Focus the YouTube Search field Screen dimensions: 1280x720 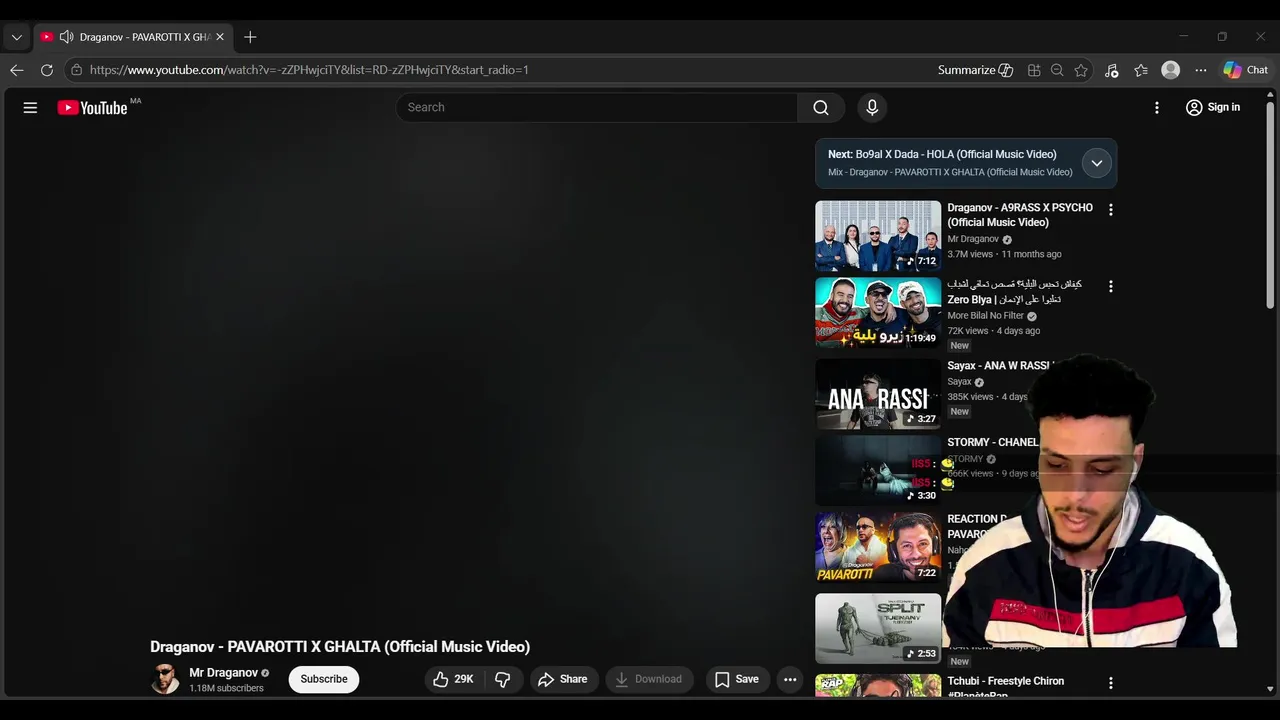[597, 108]
